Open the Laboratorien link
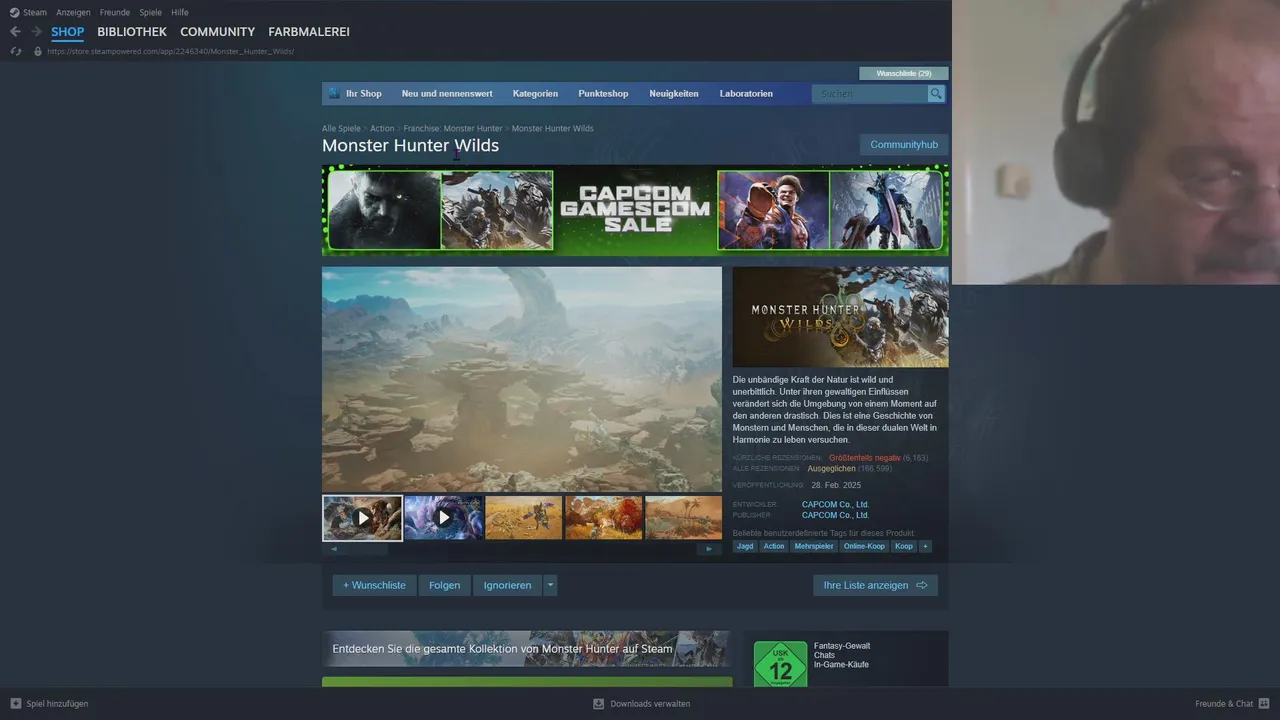This screenshot has height=720, width=1280. tap(746, 93)
